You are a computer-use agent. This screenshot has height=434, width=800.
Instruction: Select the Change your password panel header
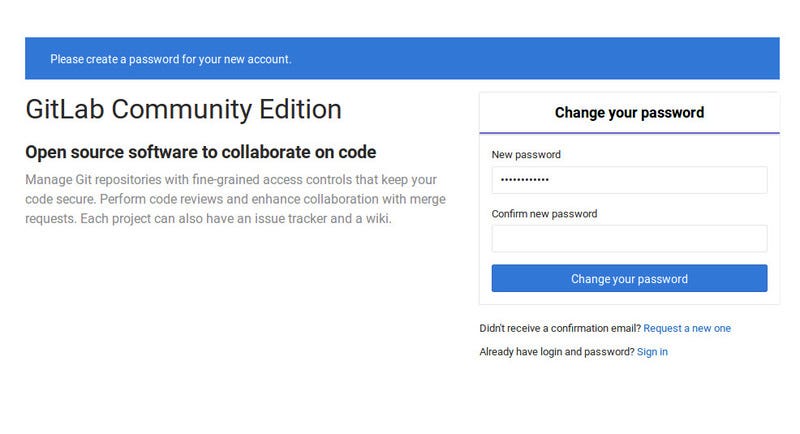pyautogui.click(x=629, y=113)
